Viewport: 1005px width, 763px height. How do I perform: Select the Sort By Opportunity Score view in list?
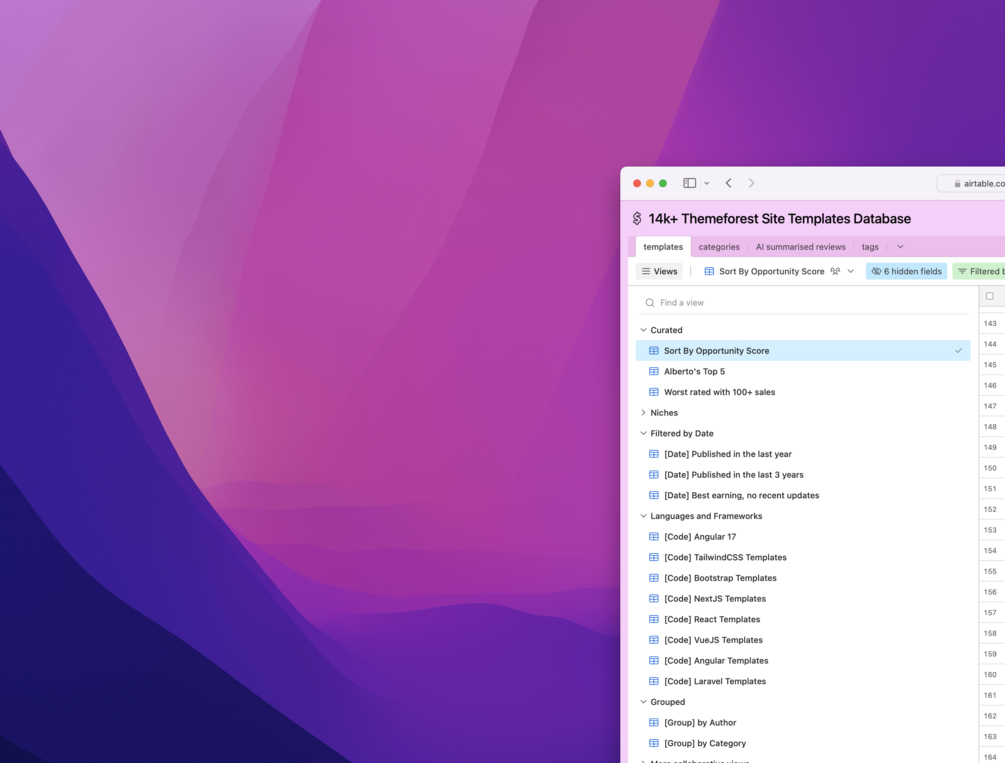coord(803,351)
